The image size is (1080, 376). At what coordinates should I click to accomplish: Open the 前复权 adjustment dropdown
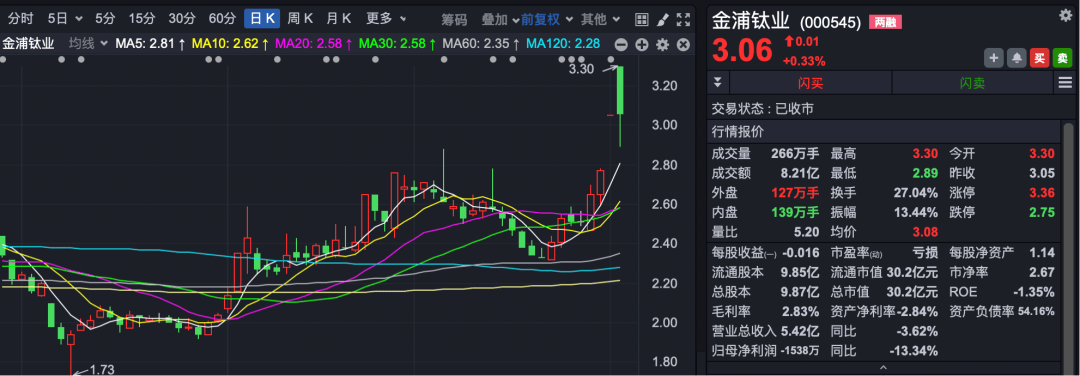[x=547, y=19]
